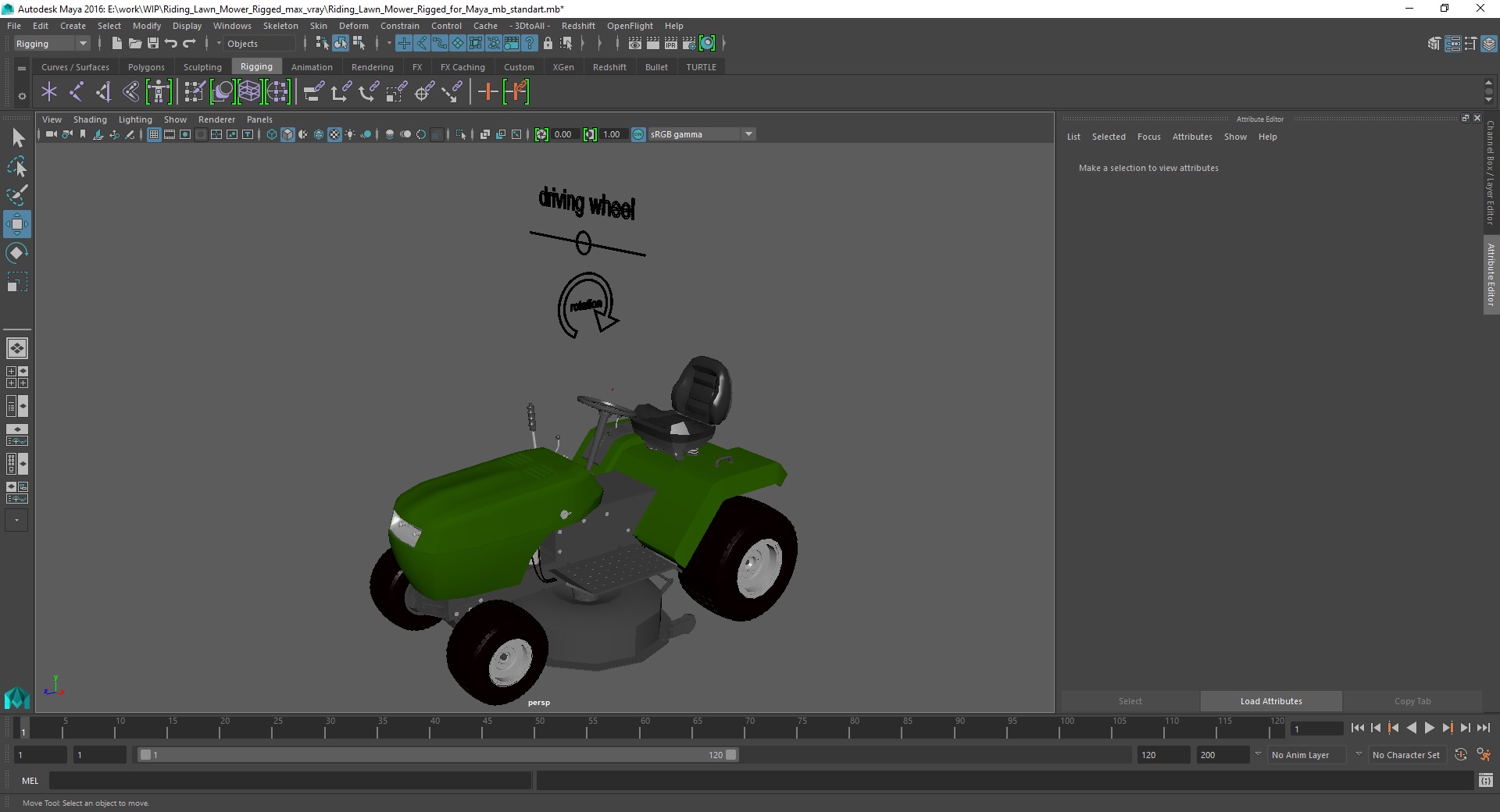Screen dimensions: 1500x812
Task: Click the MEL command line input
Action: 290,780
